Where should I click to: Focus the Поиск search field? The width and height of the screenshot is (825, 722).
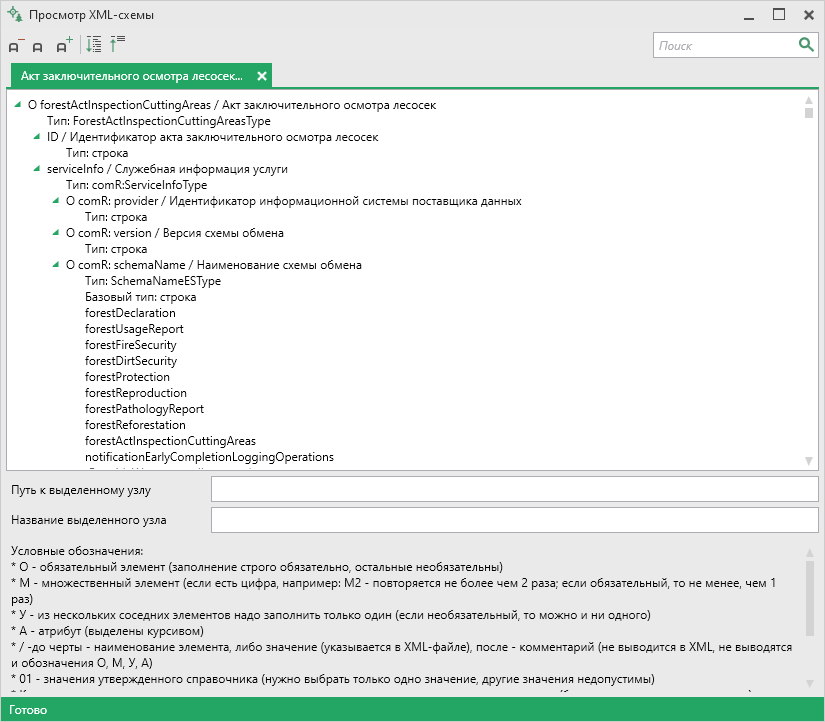tap(726, 45)
